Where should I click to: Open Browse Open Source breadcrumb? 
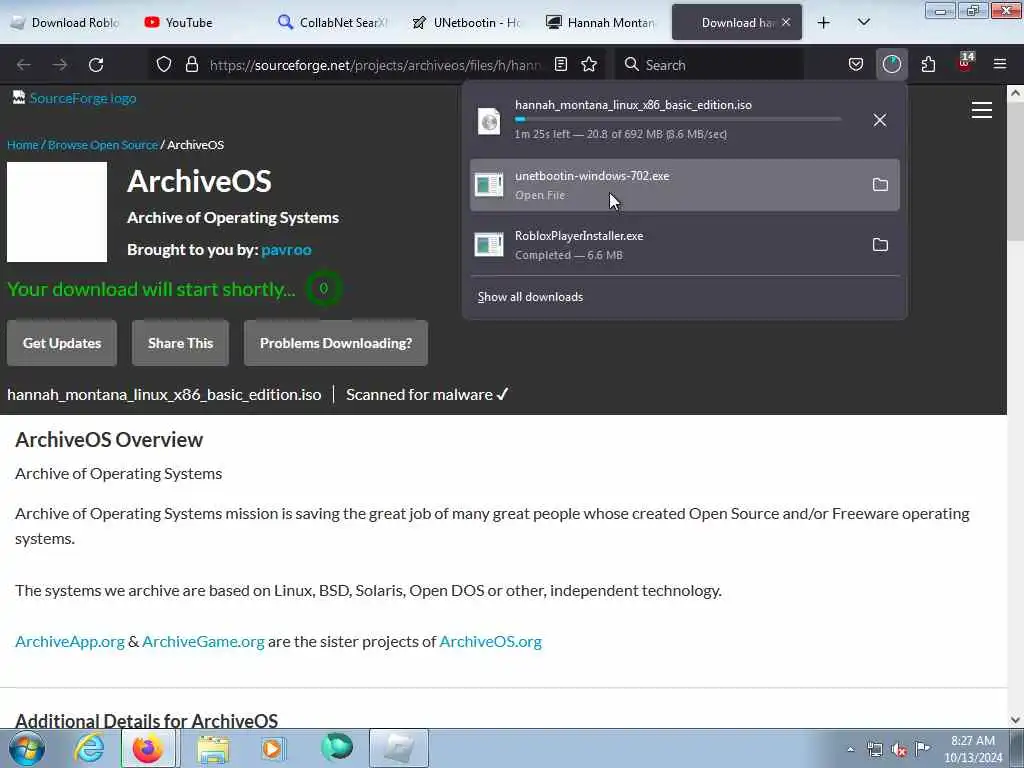click(103, 145)
